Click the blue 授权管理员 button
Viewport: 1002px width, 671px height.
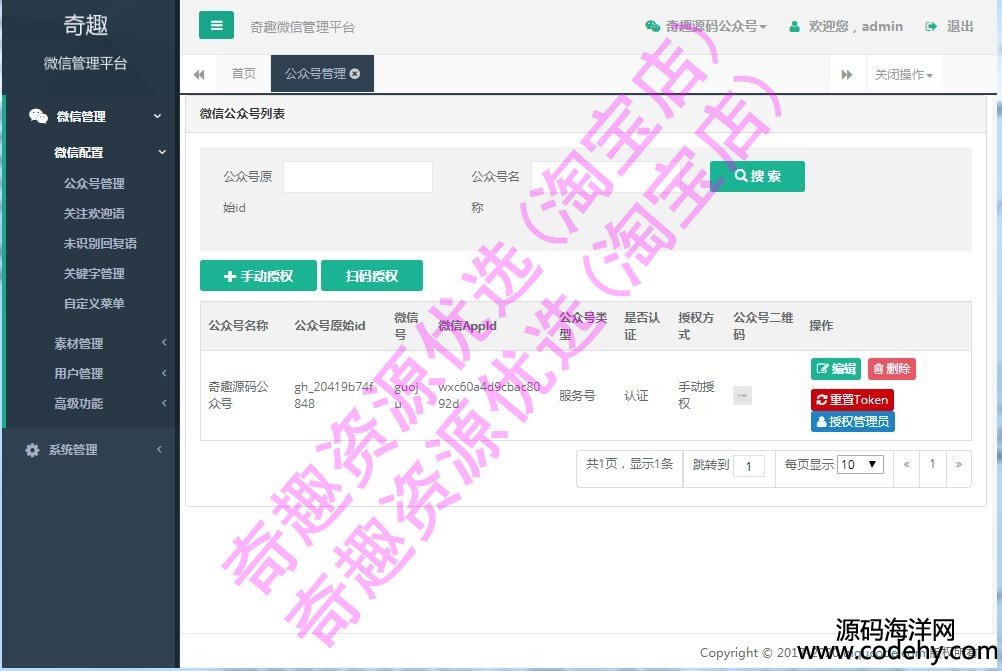click(852, 422)
